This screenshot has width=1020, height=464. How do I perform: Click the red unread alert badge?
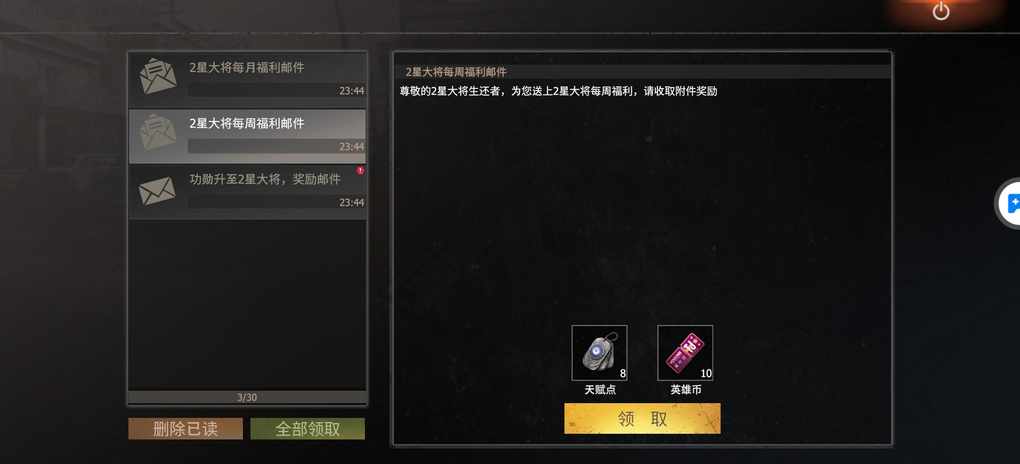point(360,171)
